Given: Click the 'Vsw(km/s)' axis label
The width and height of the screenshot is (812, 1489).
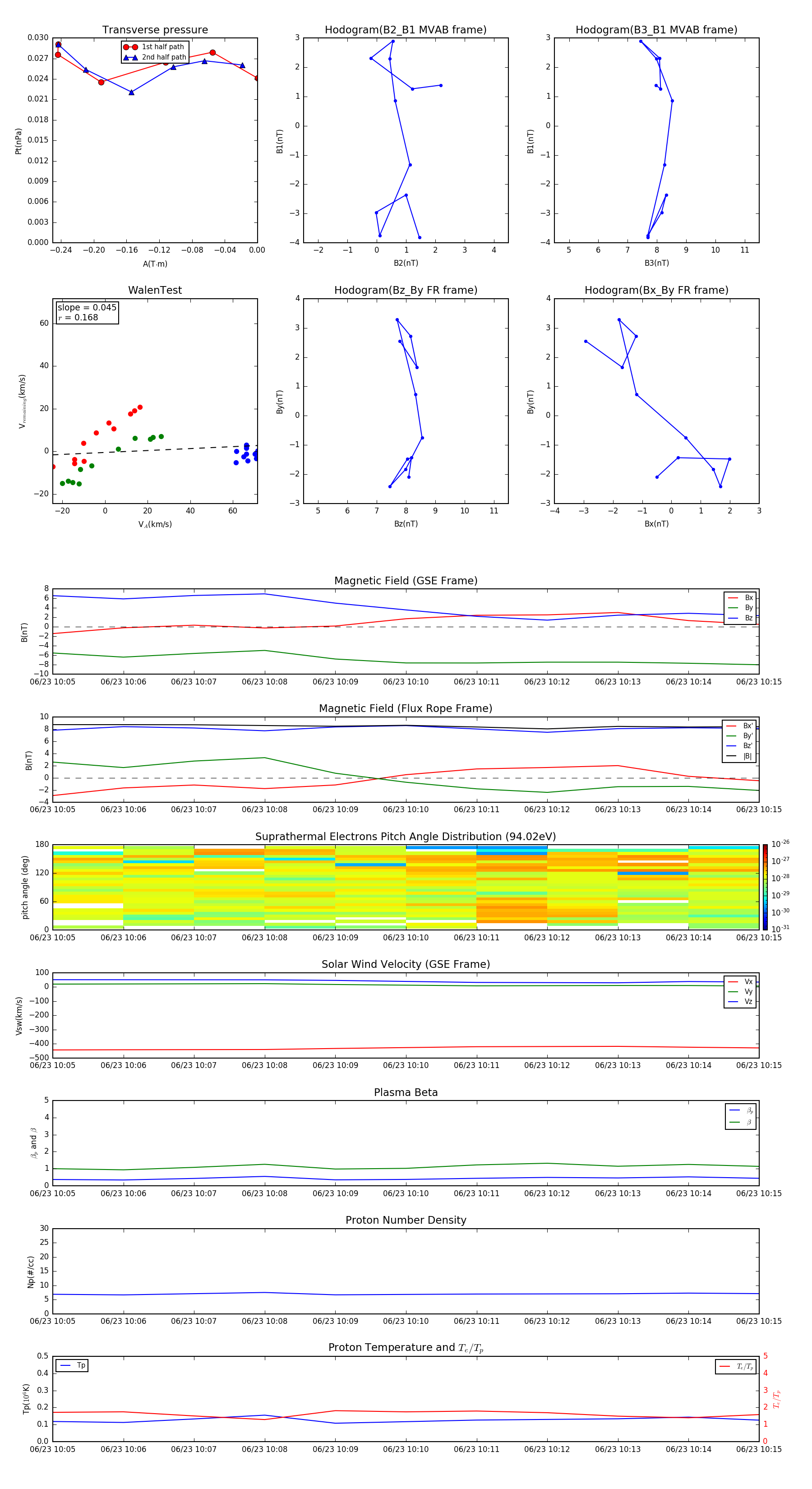Looking at the screenshot, I should [x=19, y=1016].
